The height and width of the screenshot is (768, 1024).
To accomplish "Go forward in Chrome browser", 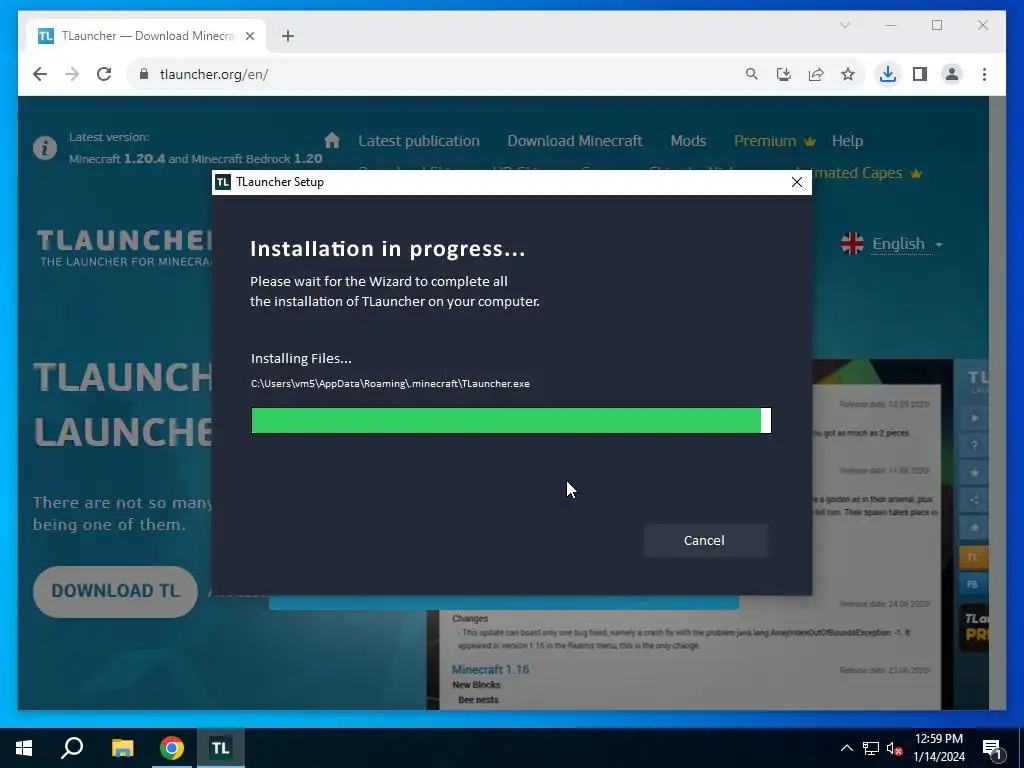I will pyautogui.click(x=72, y=74).
